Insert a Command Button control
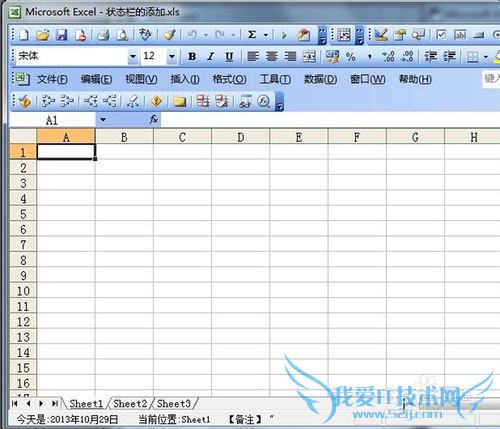Viewport: 500px width, 429px height. coord(479,35)
